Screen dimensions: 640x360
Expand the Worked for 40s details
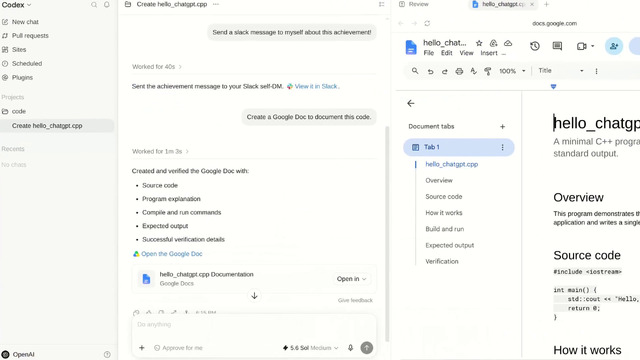click(x=157, y=67)
